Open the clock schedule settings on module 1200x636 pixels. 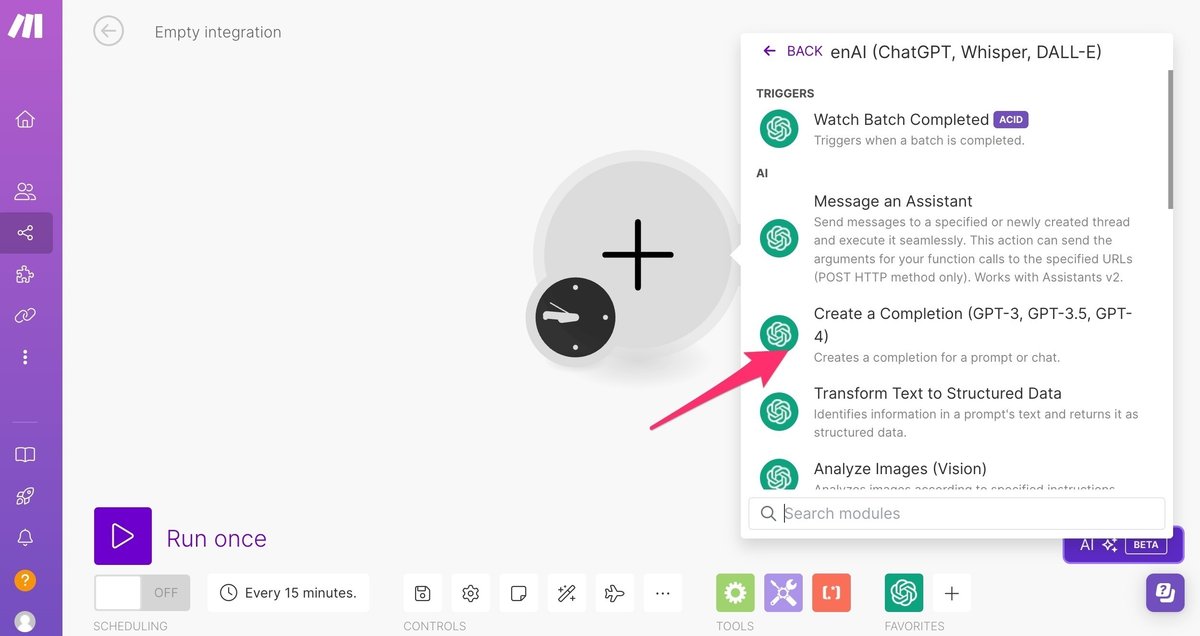[x=575, y=317]
